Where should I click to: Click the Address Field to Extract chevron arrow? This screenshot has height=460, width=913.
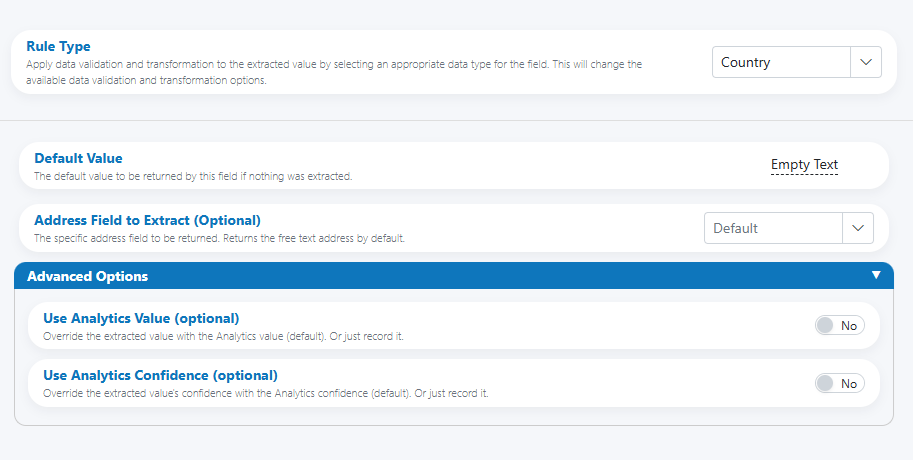coord(858,228)
